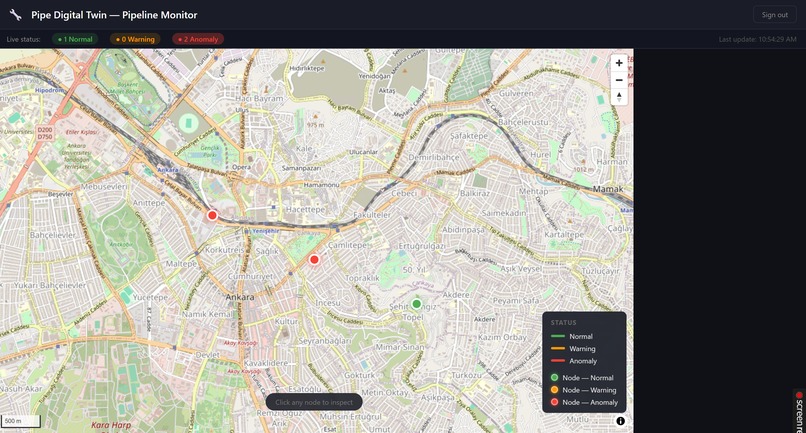Click the 'Pipe Digital Twin — Pipeline Monitor' title

point(114,15)
